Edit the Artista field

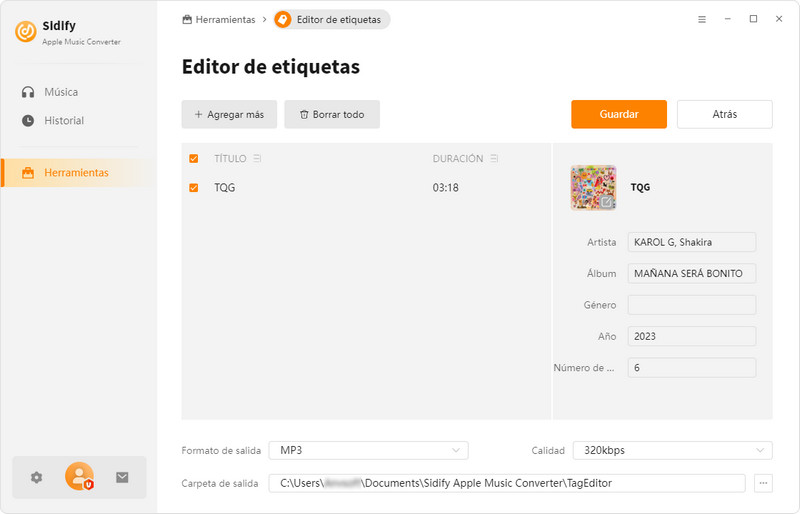pos(692,242)
